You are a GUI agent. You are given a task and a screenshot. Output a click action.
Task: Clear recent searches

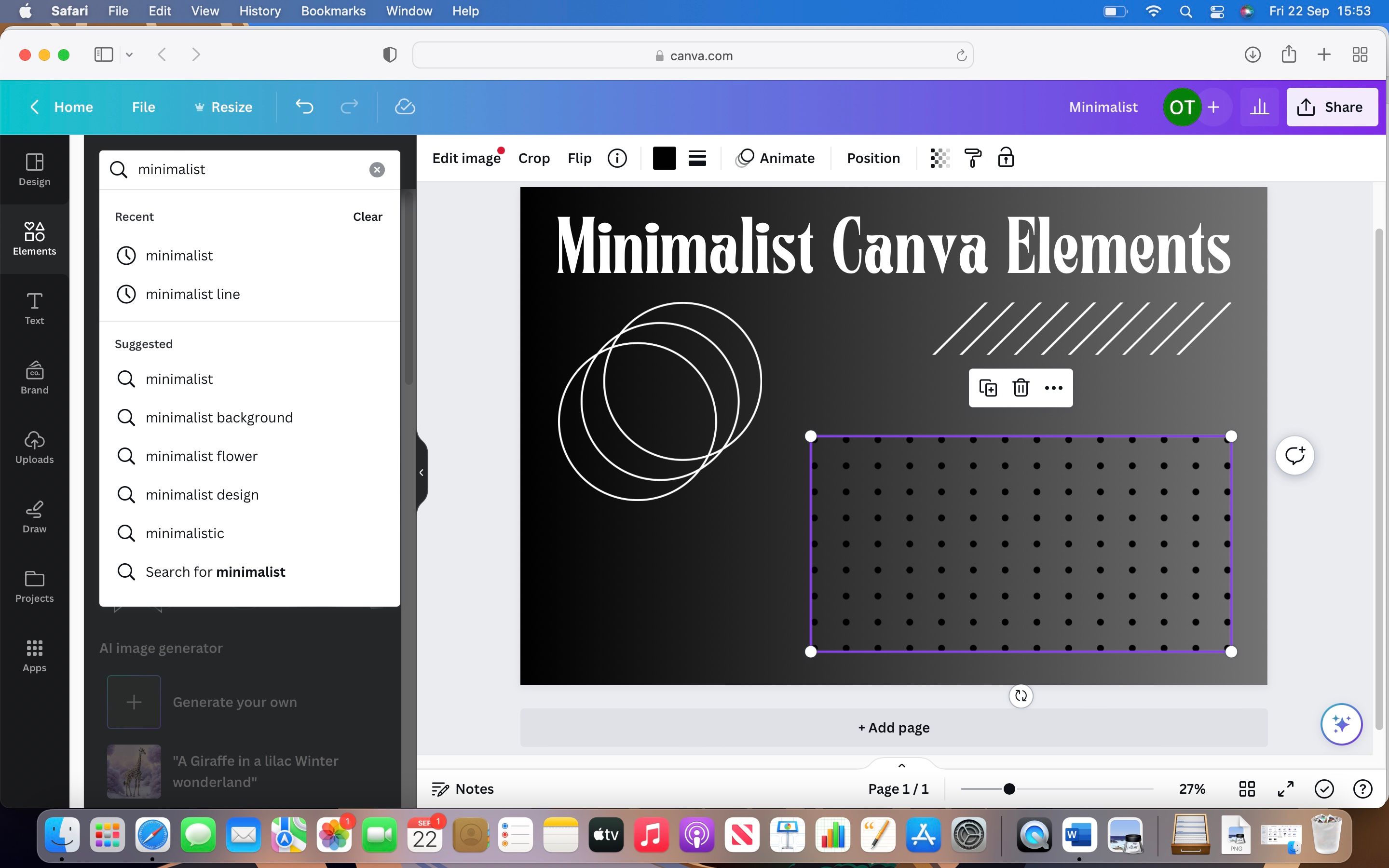pos(368,217)
